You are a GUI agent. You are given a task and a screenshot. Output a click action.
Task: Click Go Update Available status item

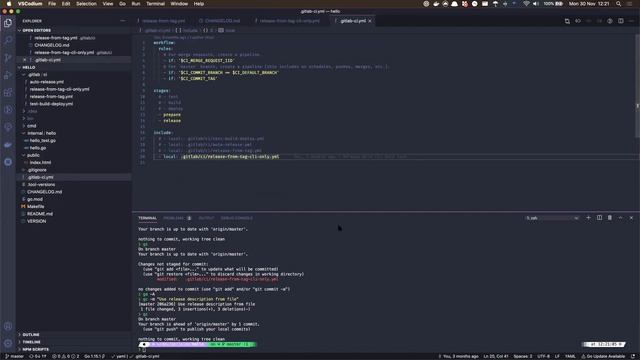(603, 356)
